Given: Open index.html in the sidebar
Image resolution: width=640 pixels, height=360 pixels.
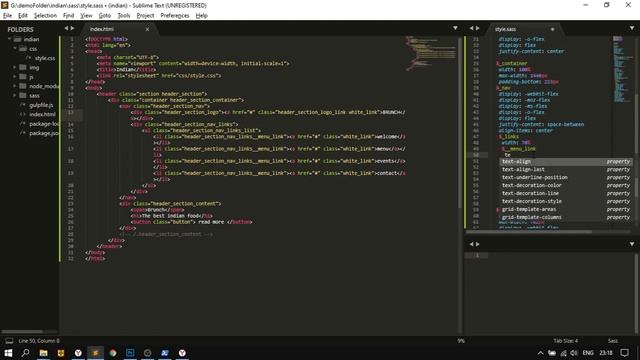Looking at the screenshot, I should [42, 114].
